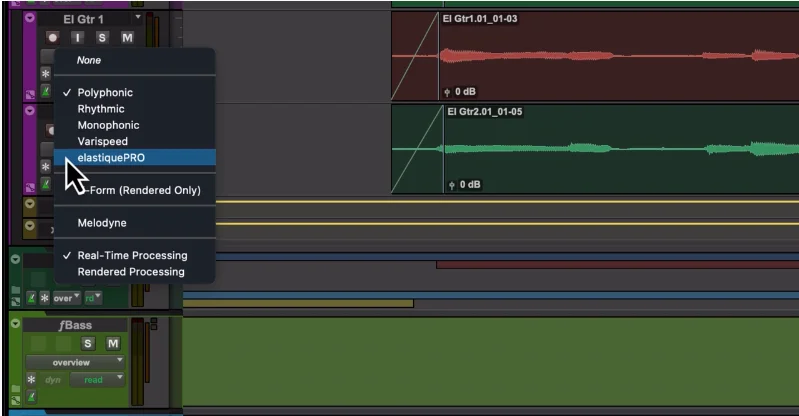This screenshot has height=416, width=799.
Task: Arm record on El Gtr 1 track
Action: point(52,37)
